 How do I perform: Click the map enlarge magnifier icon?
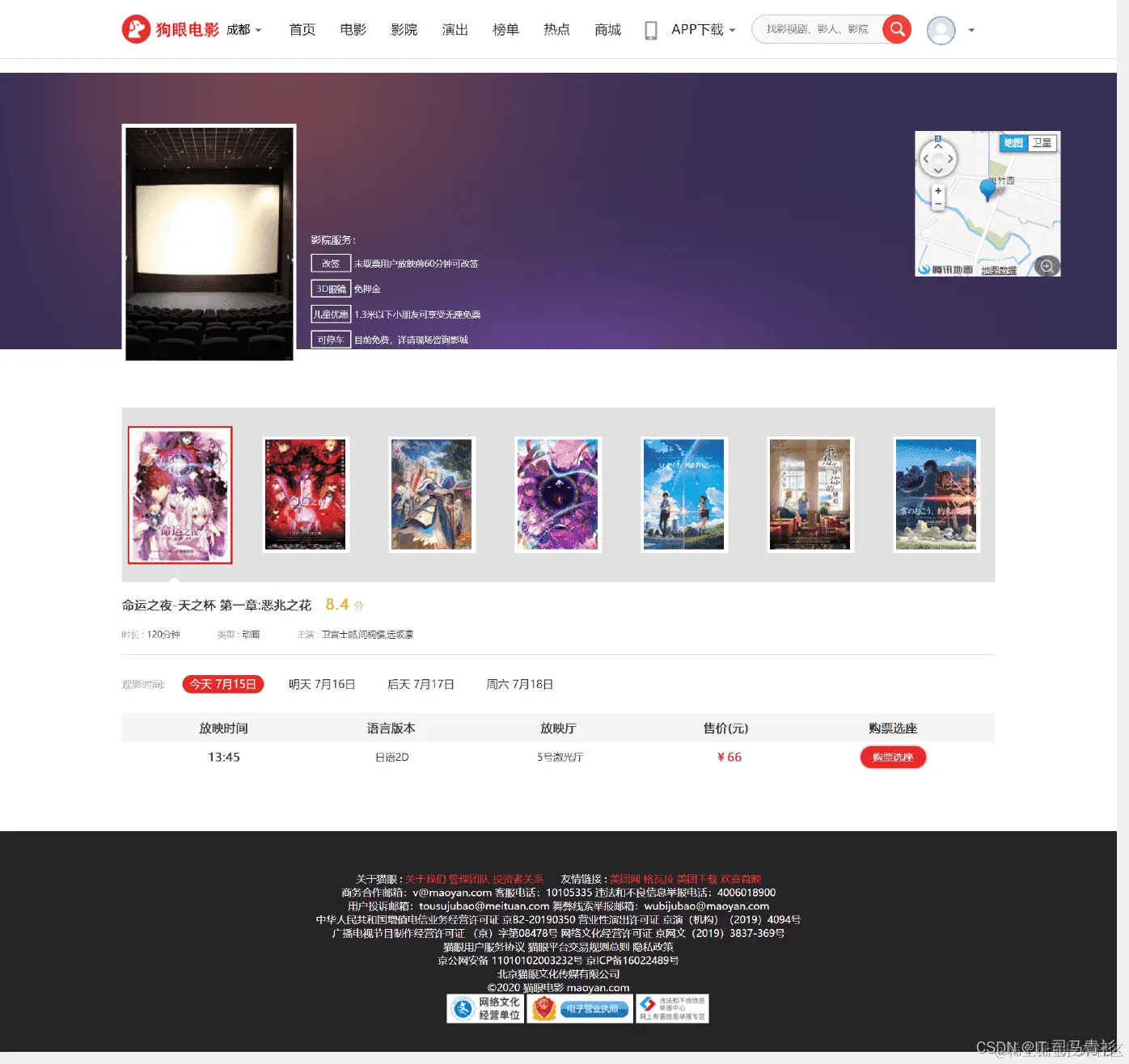[1047, 266]
